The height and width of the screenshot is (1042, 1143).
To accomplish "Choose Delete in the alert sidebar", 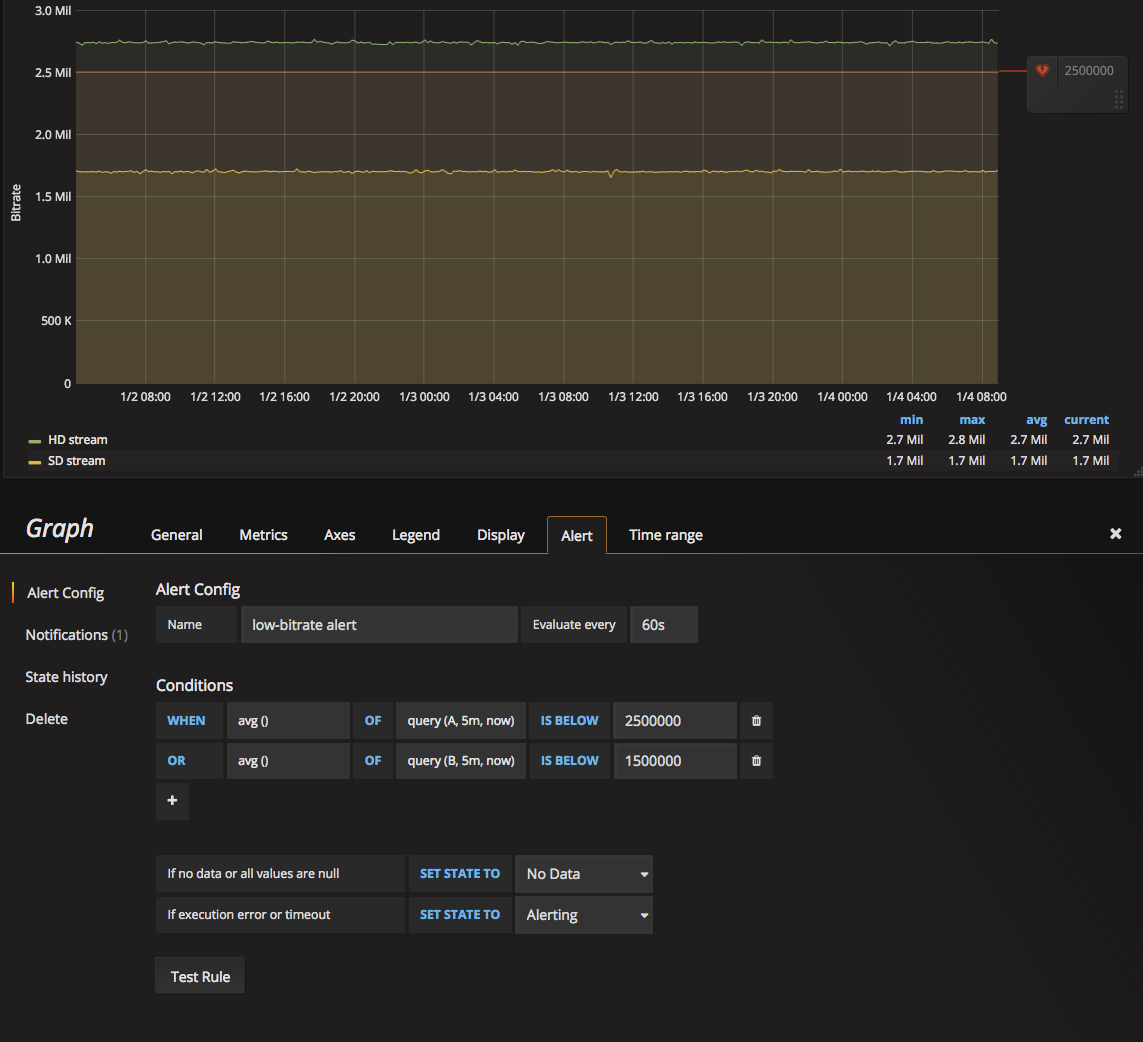I will coord(47,719).
